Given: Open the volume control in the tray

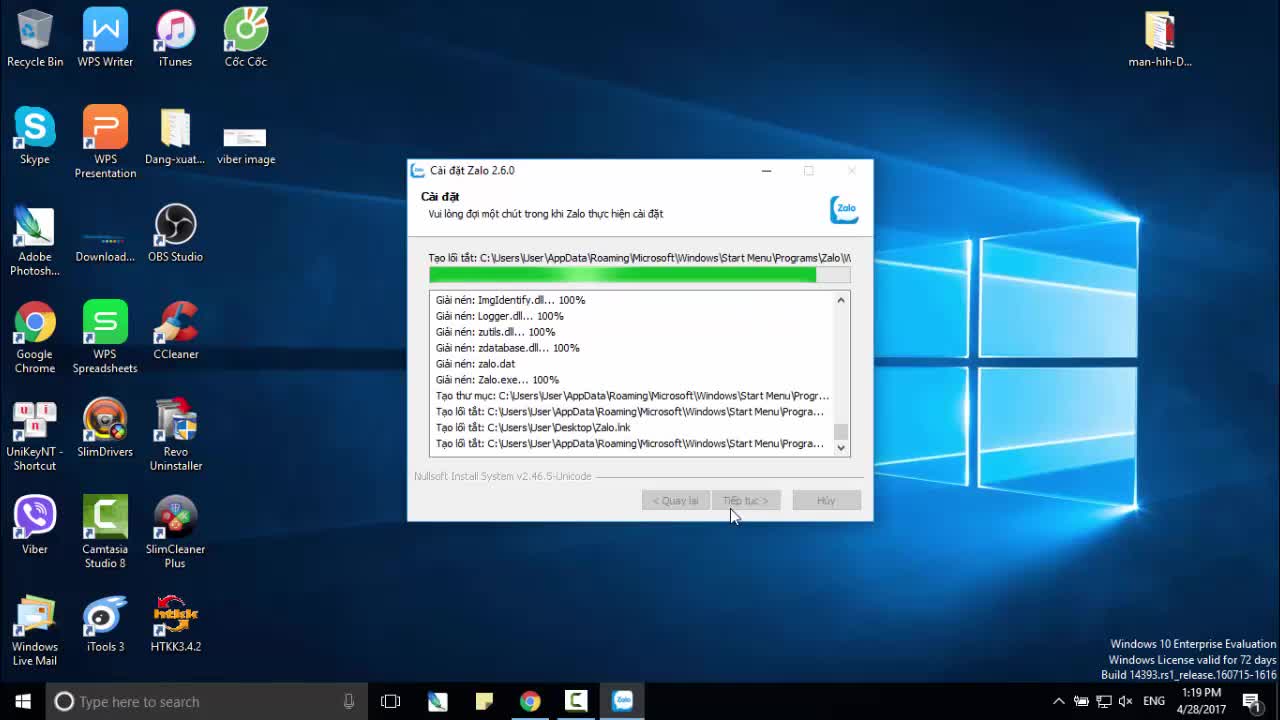Looking at the screenshot, I should [x=1125, y=701].
